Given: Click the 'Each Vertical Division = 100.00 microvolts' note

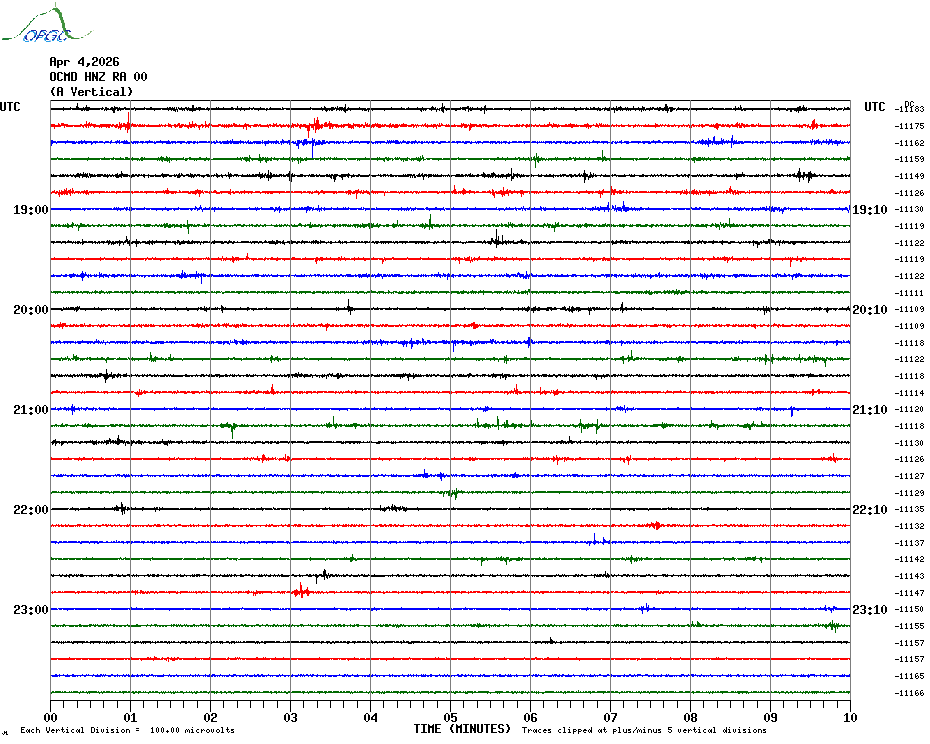Looking at the screenshot, I should tap(128, 730).
